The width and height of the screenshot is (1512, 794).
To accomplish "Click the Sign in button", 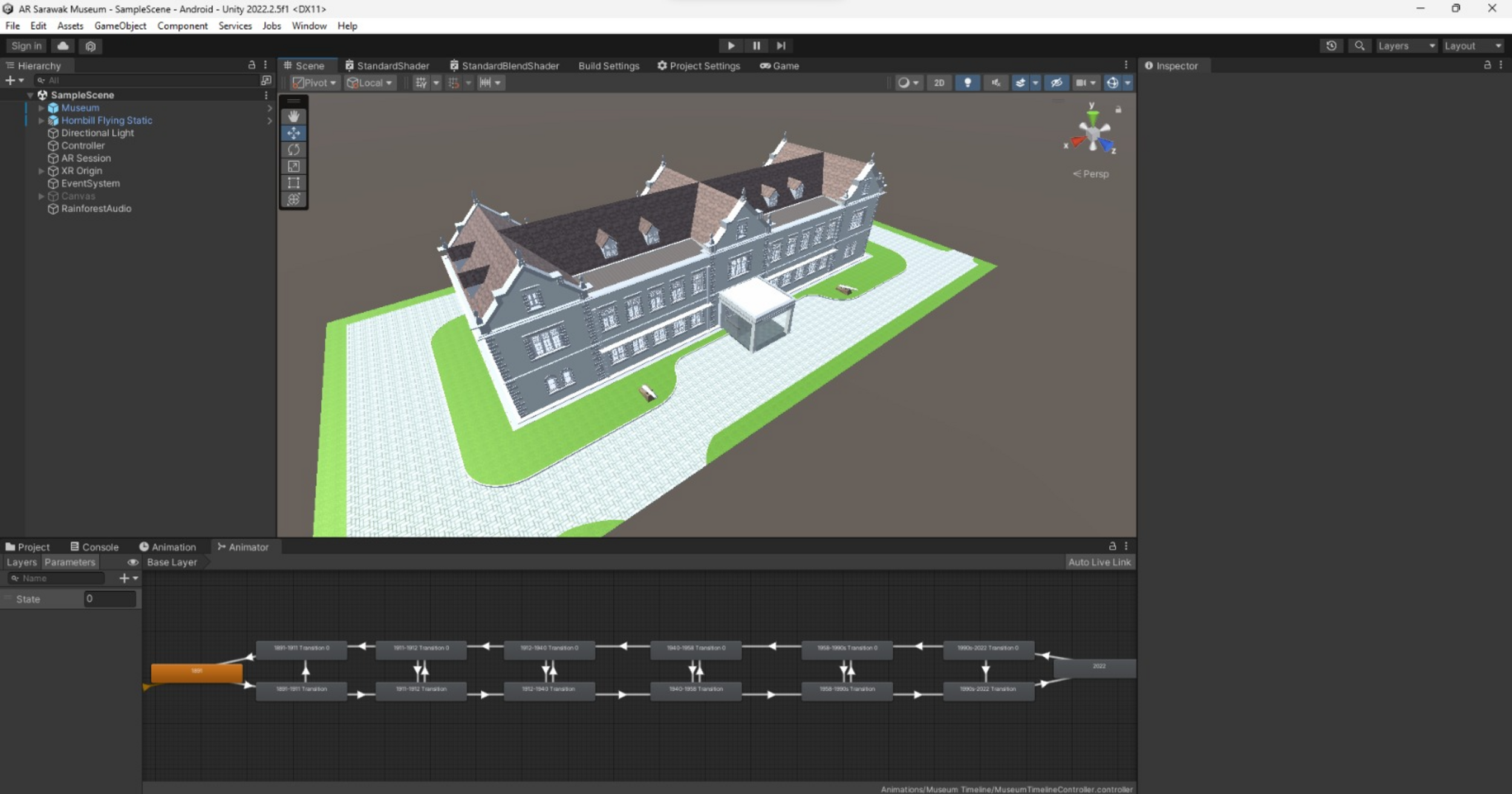I will click(x=26, y=46).
